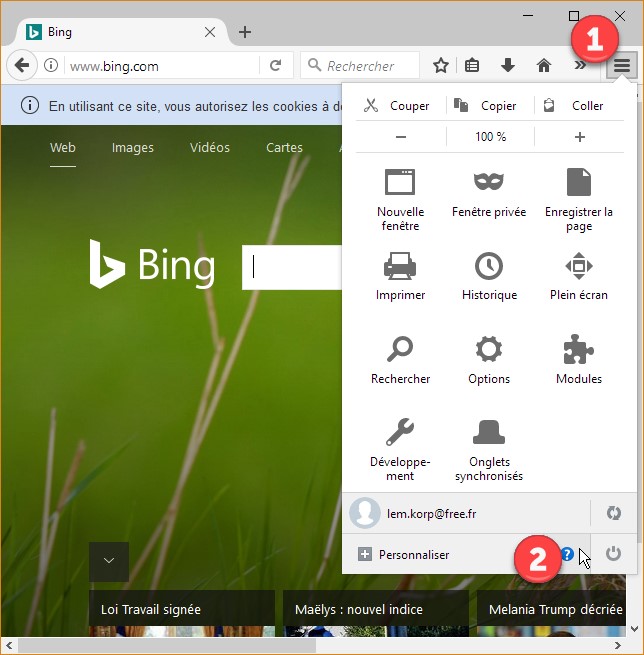Reset zoom at 100 %
The image size is (644, 655).
pos(490,137)
